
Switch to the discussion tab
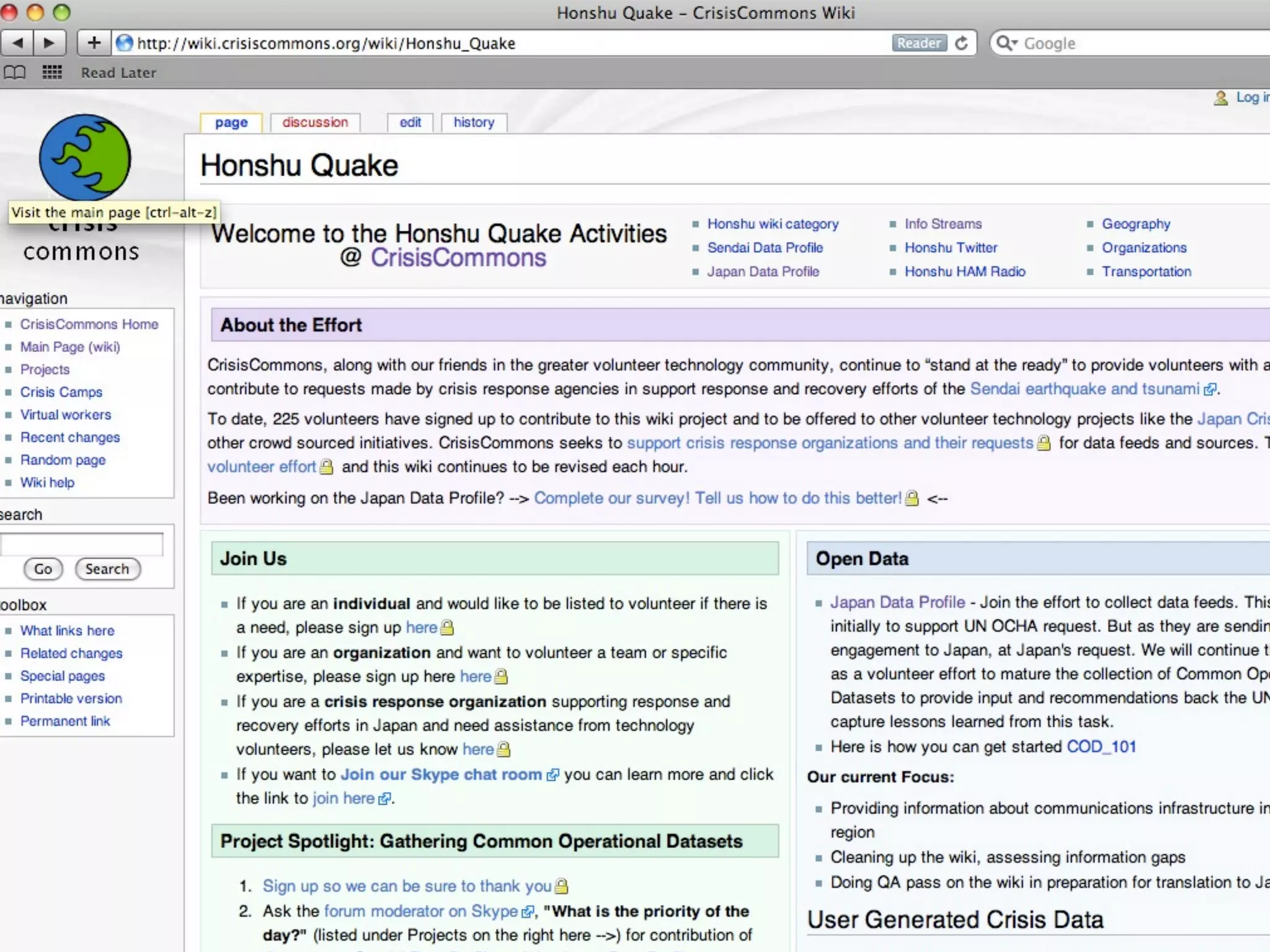pos(315,122)
